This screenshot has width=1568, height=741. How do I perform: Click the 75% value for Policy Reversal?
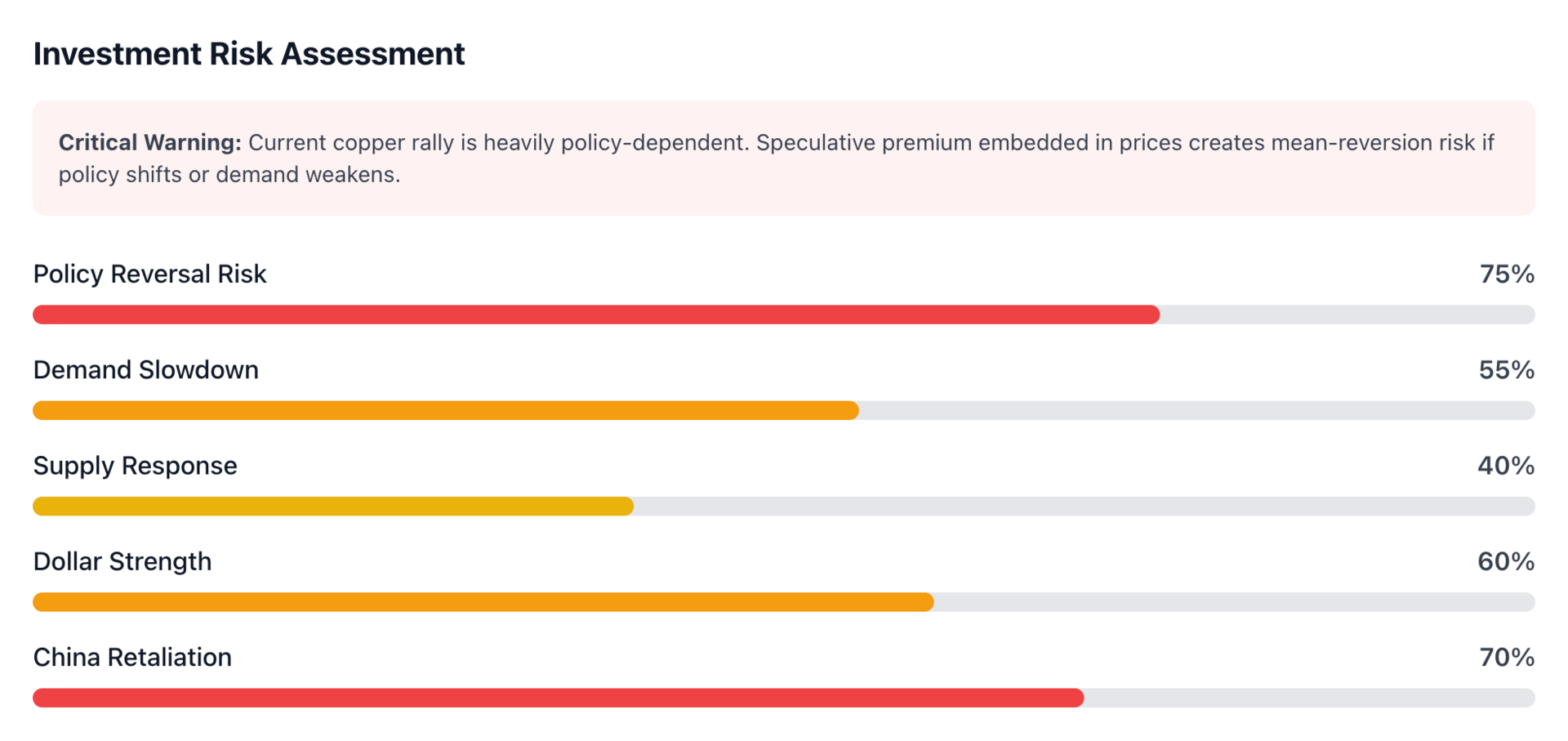(1506, 274)
